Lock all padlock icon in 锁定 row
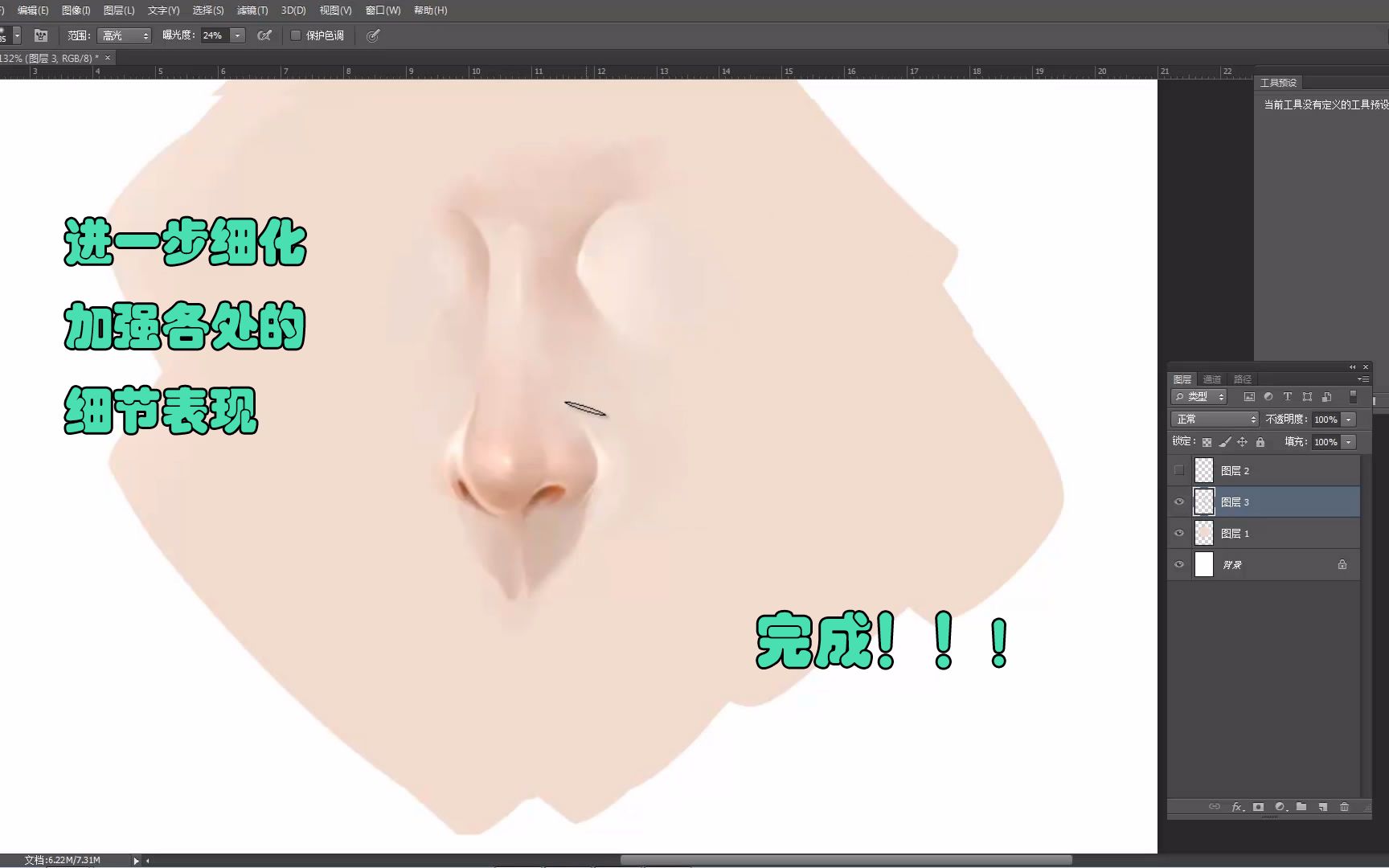The width and height of the screenshot is (1389, 868). [1260, 442]
